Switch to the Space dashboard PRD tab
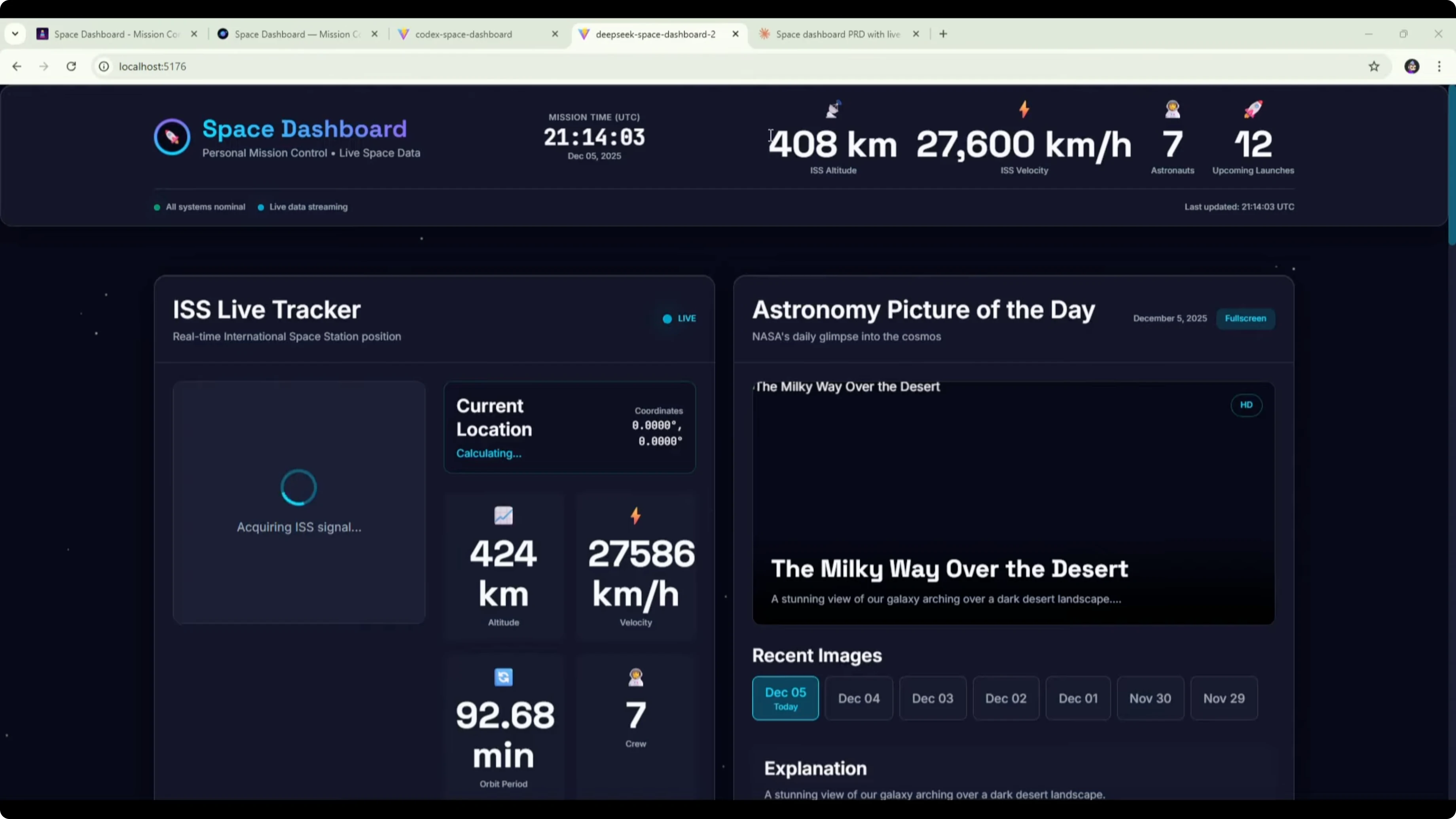This screenshot has height=819, width=1456. (x=838, y=34)
